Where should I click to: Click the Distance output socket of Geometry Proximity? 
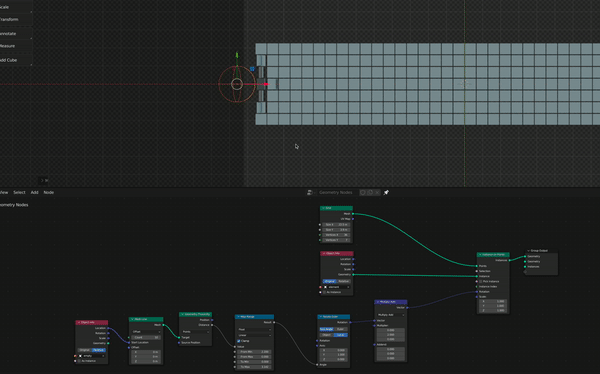coord(212,325)
